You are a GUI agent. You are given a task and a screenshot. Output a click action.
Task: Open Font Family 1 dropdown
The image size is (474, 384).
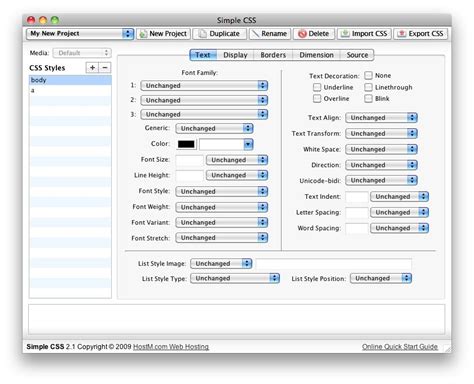click(204, 86)
